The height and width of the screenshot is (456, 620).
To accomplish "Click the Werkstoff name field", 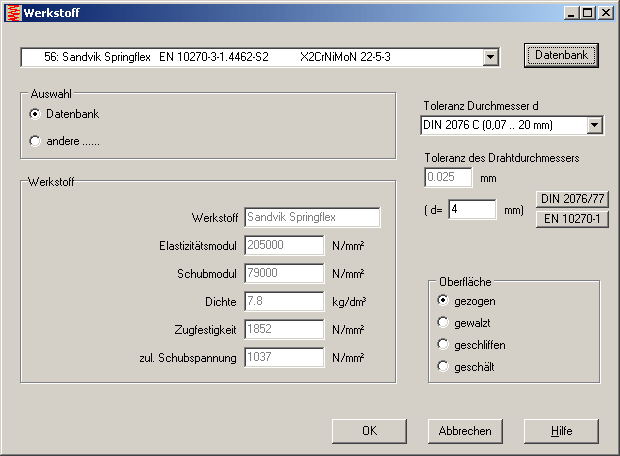I will click(312, 217).
